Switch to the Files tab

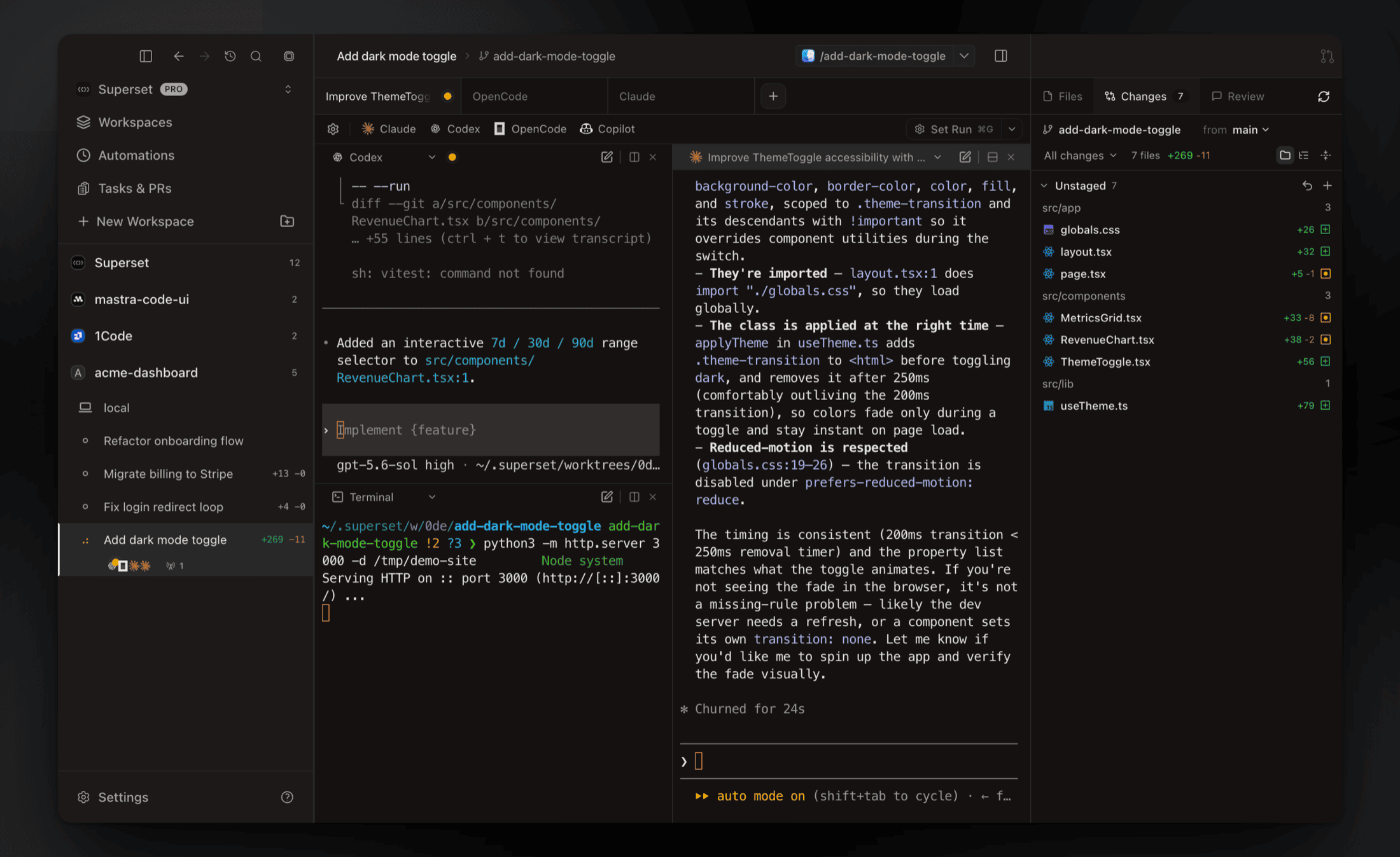[1063, 96]
